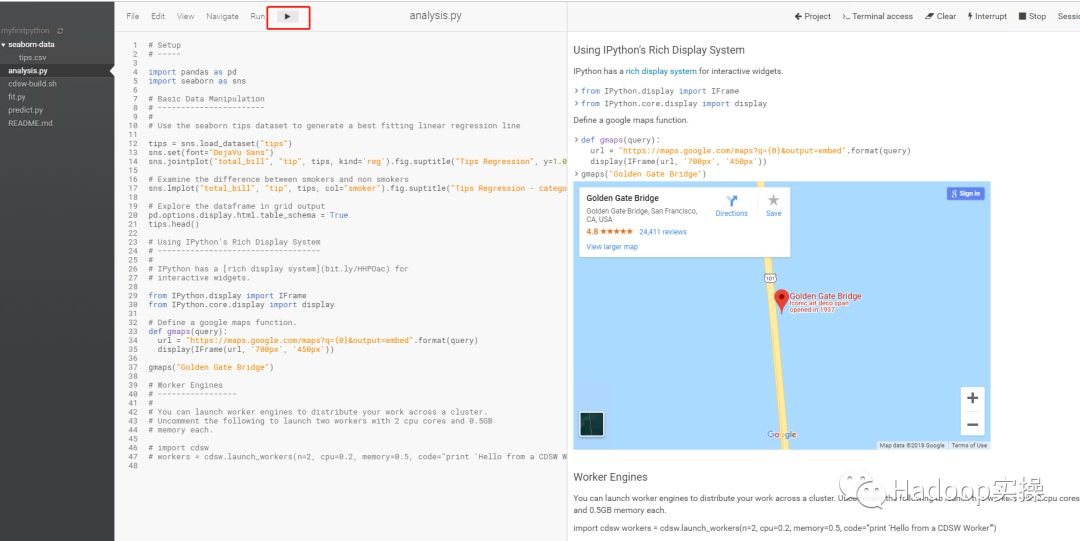Click the Directions icon on map card
The height and width of the screenshot is (541, 1080).
click(x=731, y=201)
